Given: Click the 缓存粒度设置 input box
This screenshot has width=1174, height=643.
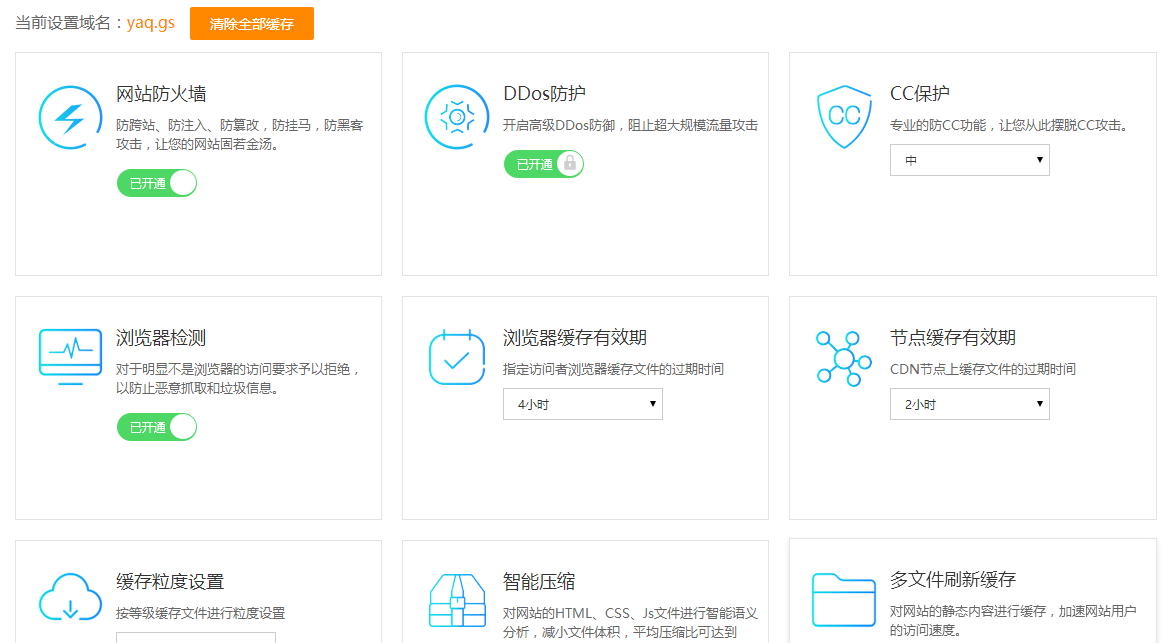Looking at the screenshot, I should coord(195,637).
